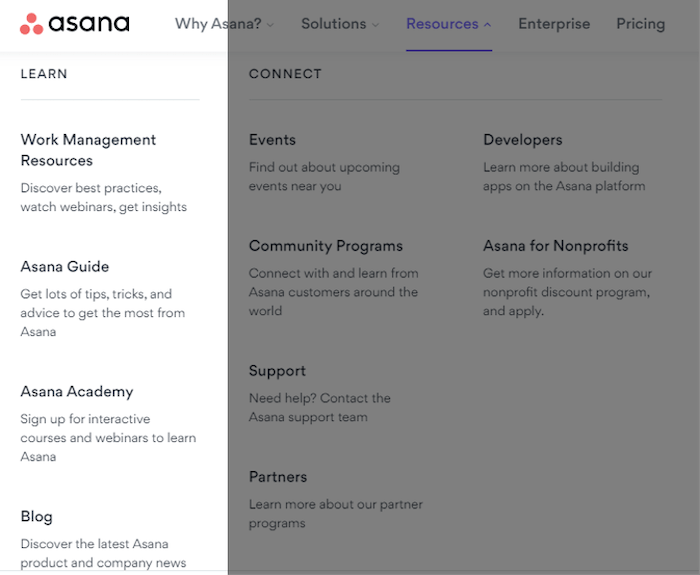Open the Partners page
The image size is (700, 575).
click(278, 477)
